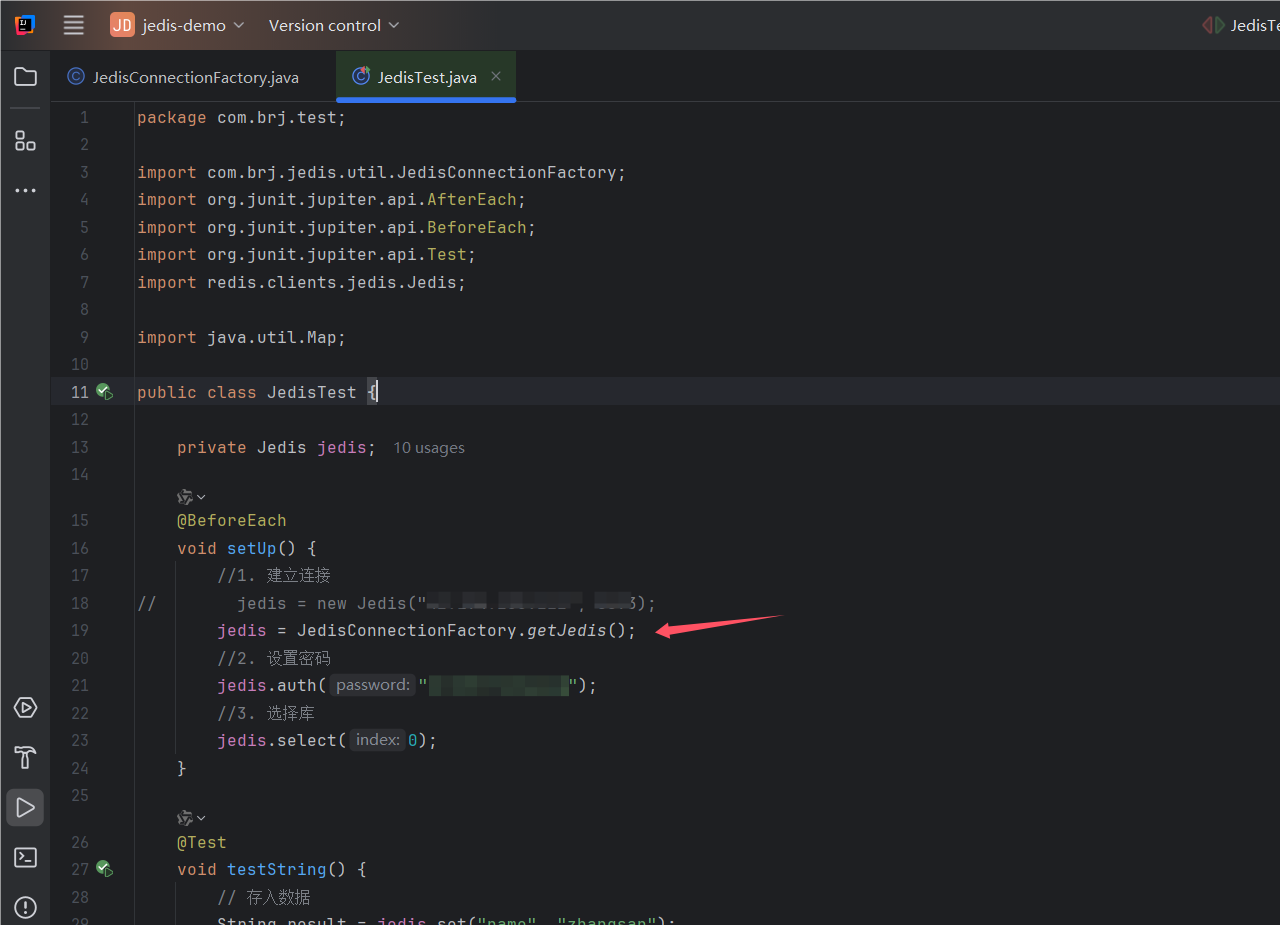Open the Structure tool window
The height and width of the screenshot is (925, 1280).
click(25, 140)
